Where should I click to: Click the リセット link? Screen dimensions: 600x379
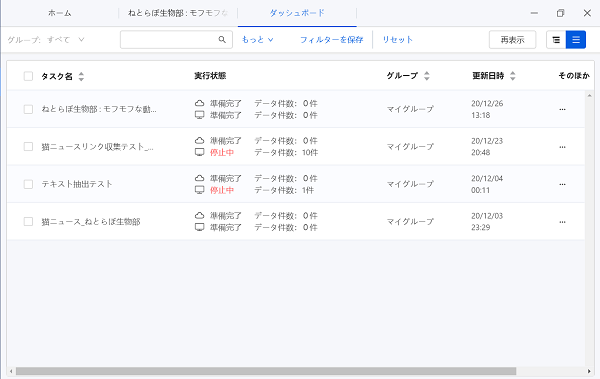[398, 39]
